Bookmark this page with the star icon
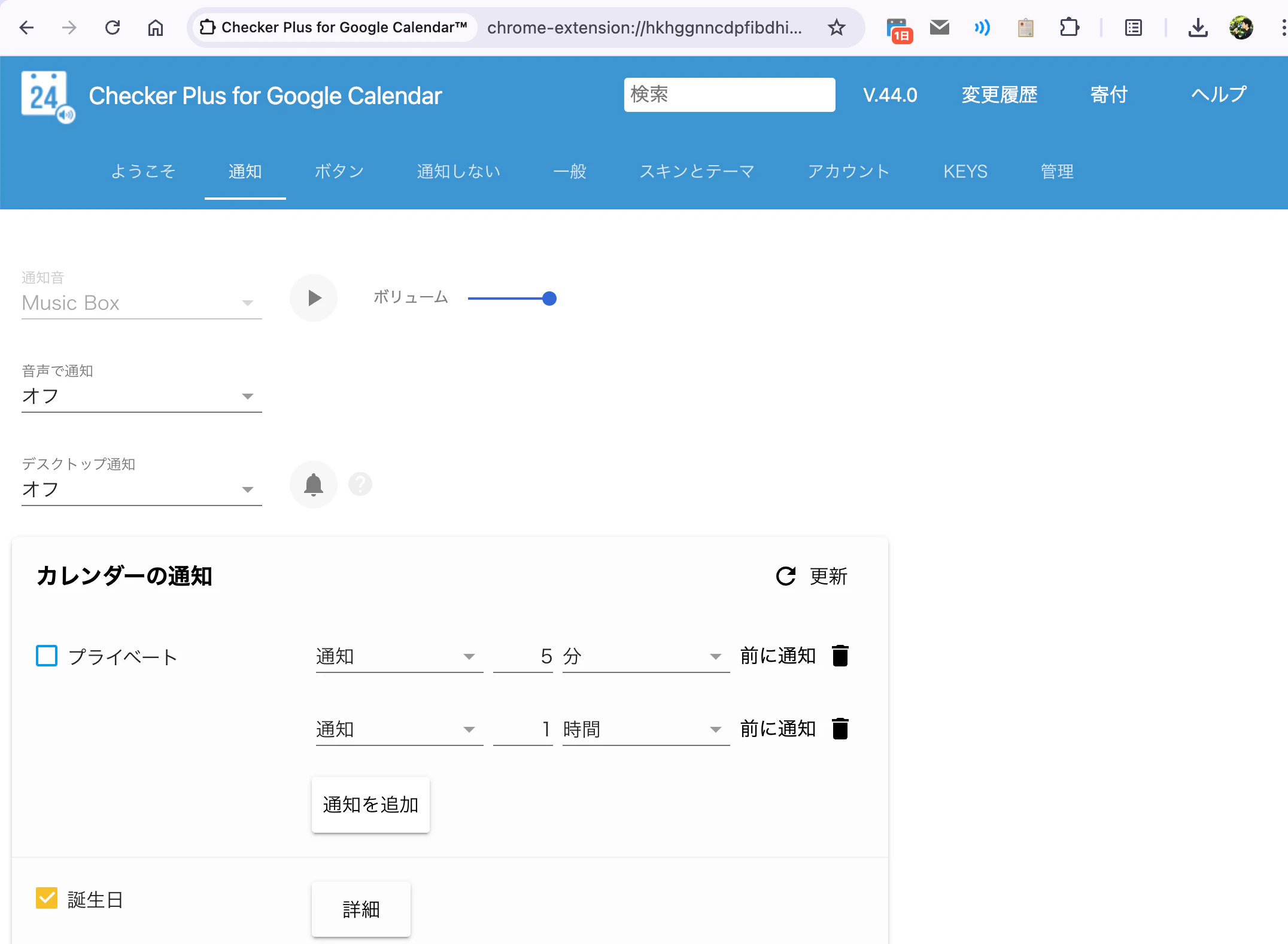1288x944 pixels. coord(836,28)
